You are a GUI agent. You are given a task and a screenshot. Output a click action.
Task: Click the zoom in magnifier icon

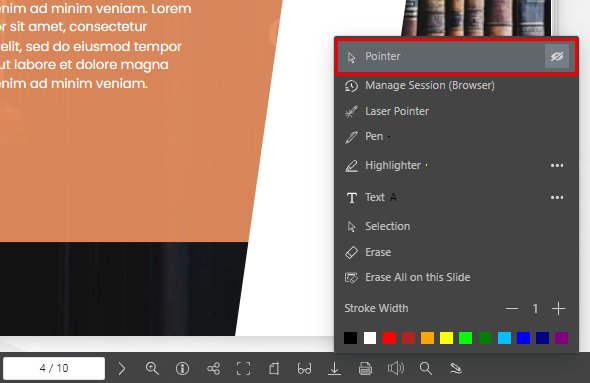pyautogui.click(x=152, y=369)
